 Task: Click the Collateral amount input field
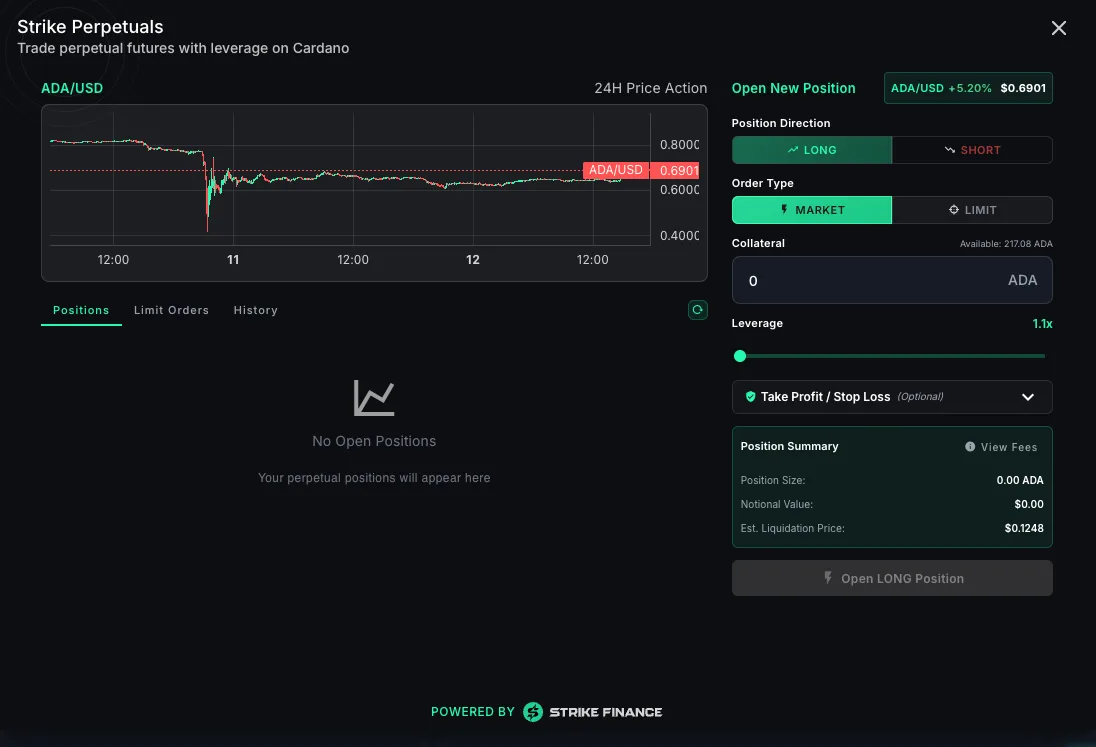pyautogui.click(x=892, y=280)
